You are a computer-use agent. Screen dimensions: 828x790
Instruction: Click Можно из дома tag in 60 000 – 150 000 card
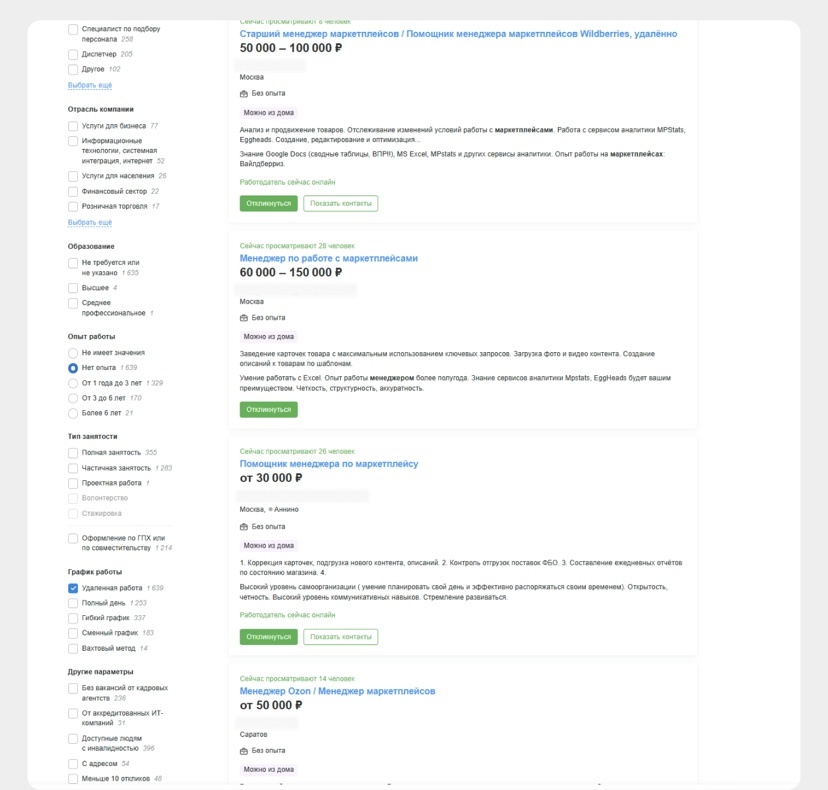(269, 336)
